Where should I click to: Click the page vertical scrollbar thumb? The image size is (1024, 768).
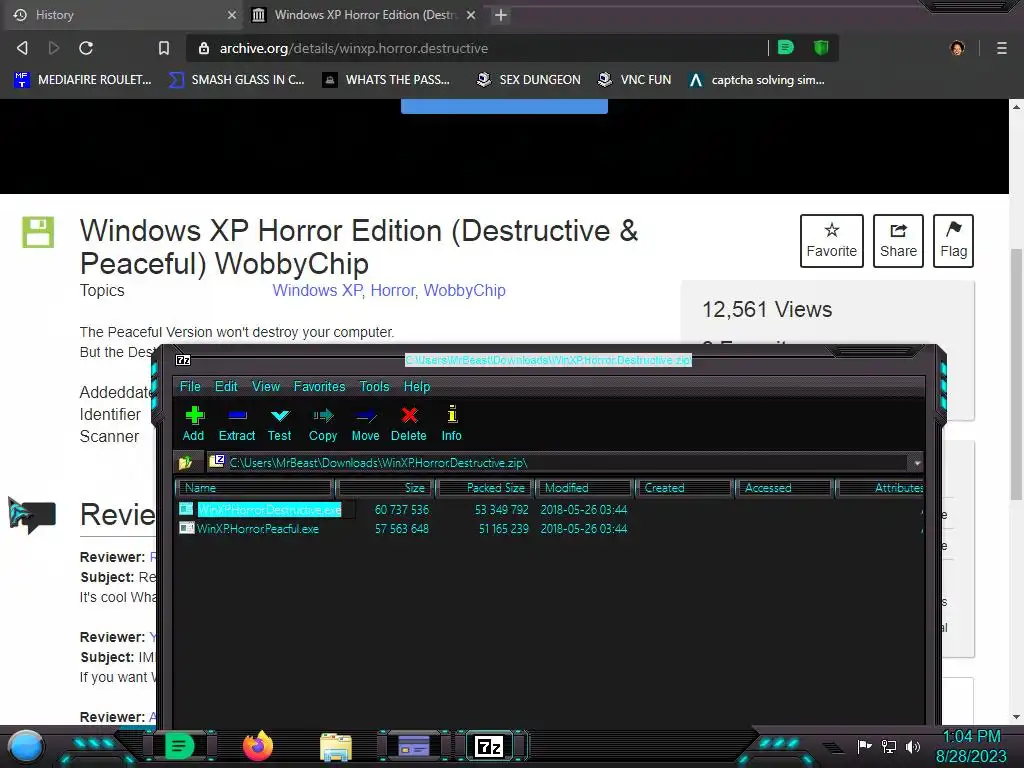(x=1016, y=374)
